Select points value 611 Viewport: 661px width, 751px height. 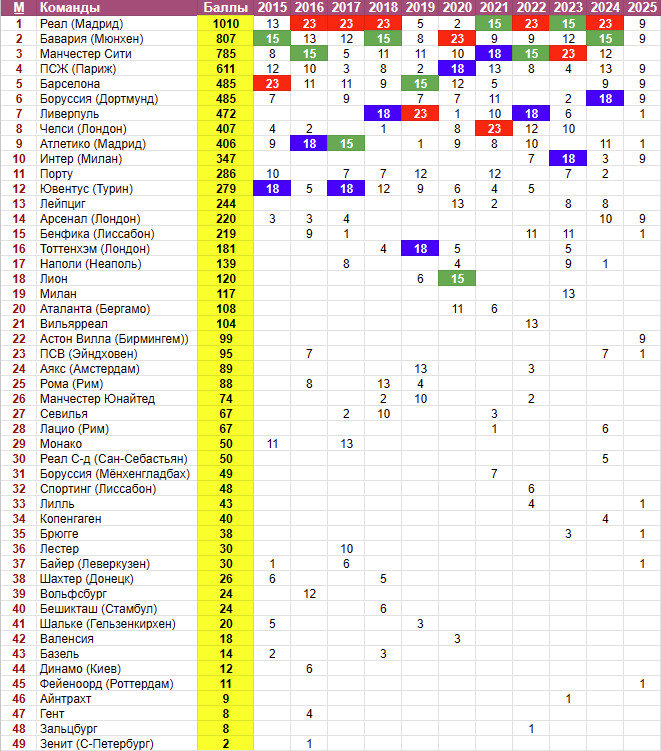pos(226,68)
